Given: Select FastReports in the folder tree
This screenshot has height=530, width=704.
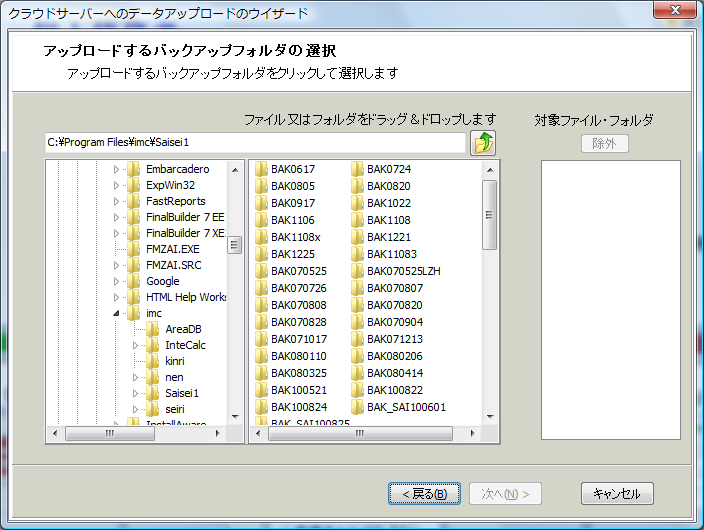Looking at the screenshot, I should point(176,201).
